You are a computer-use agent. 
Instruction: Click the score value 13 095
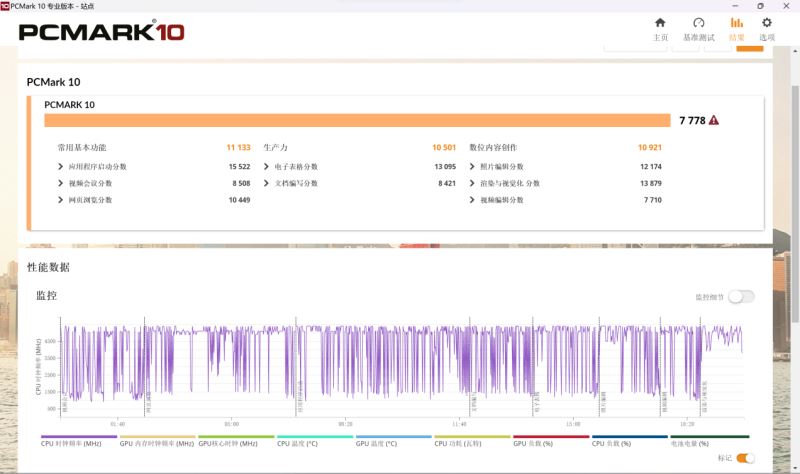pos(445,166)
